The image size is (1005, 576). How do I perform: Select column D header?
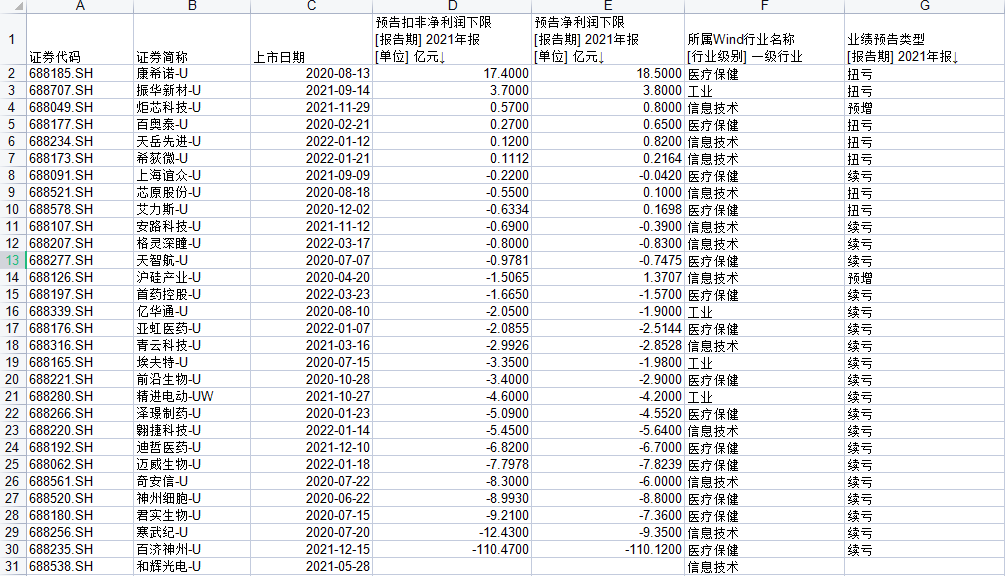click(x=452, y=6)
